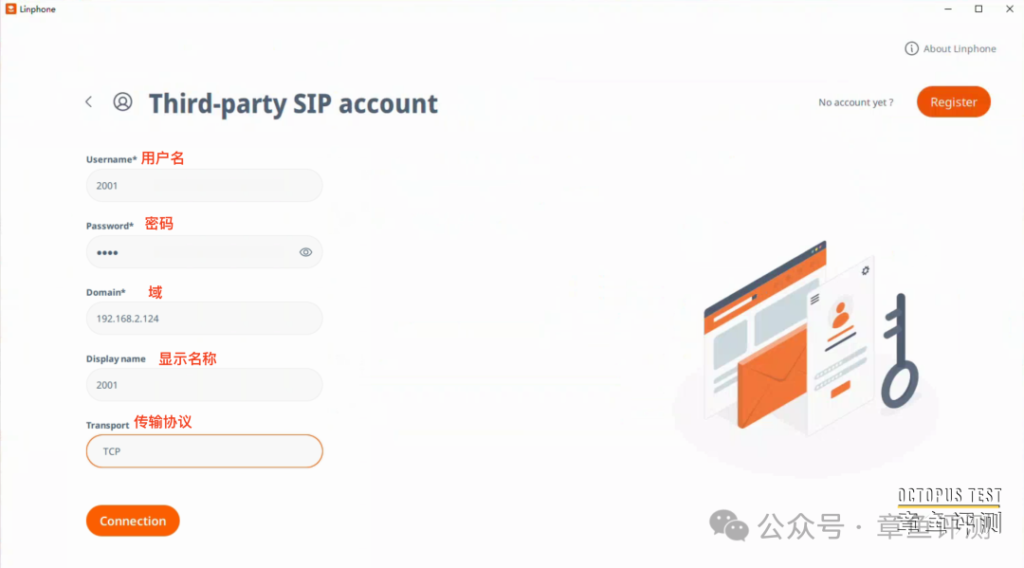1024x568 pixels.
Task: Select the Domain field with 192.168.2.124
Action: (x=204, y=318)
